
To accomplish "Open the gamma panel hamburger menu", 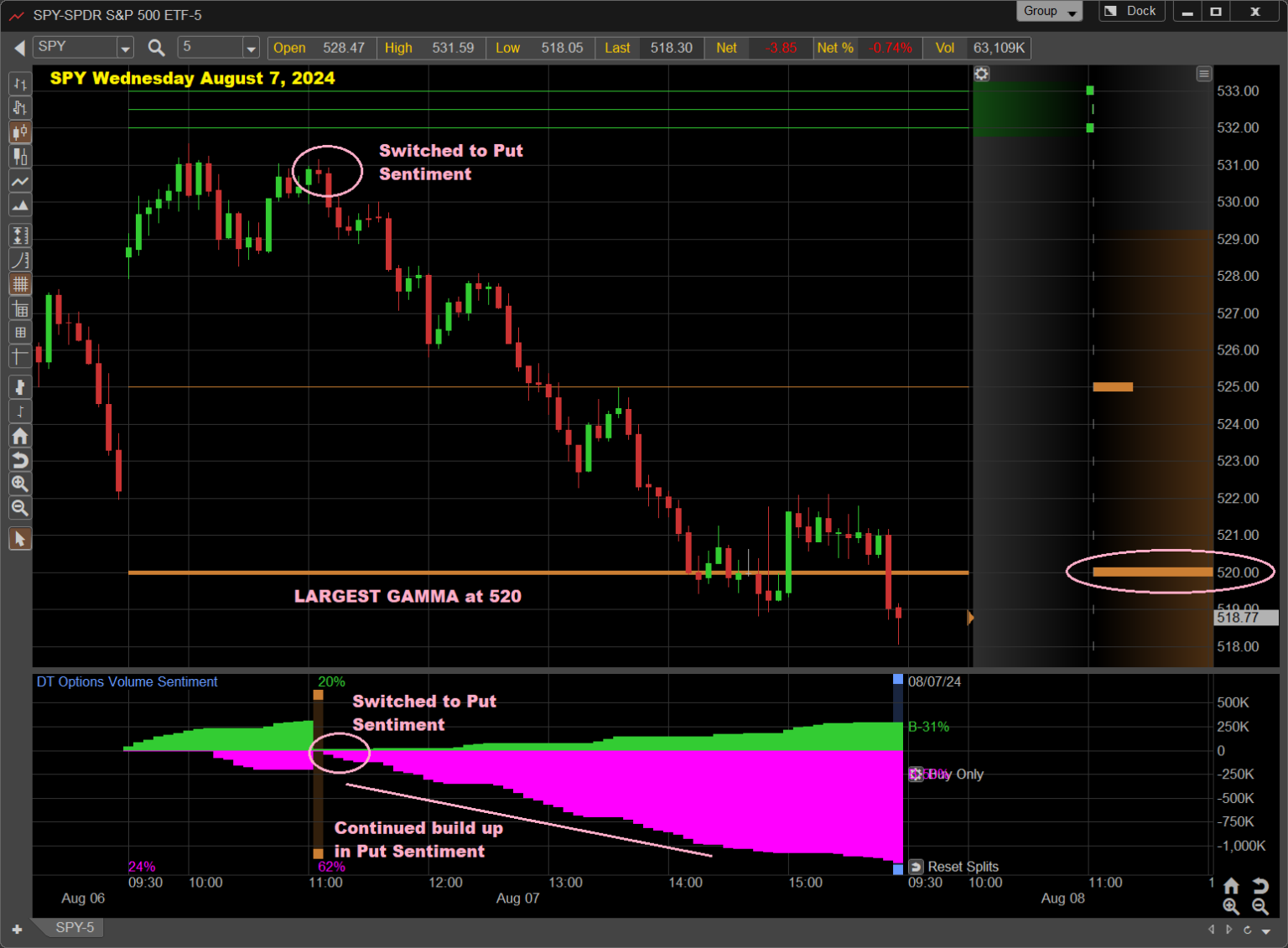I will tap(1203, 74).
